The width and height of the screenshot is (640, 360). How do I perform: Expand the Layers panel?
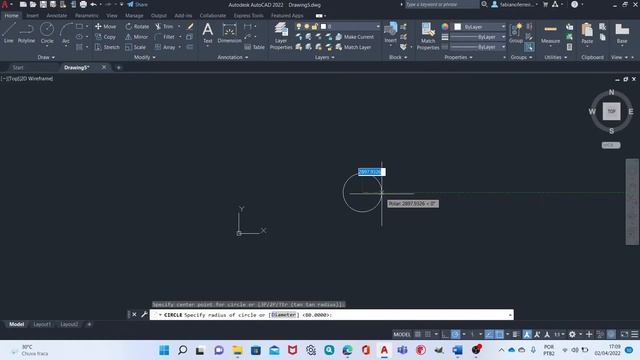click(324, 58)
